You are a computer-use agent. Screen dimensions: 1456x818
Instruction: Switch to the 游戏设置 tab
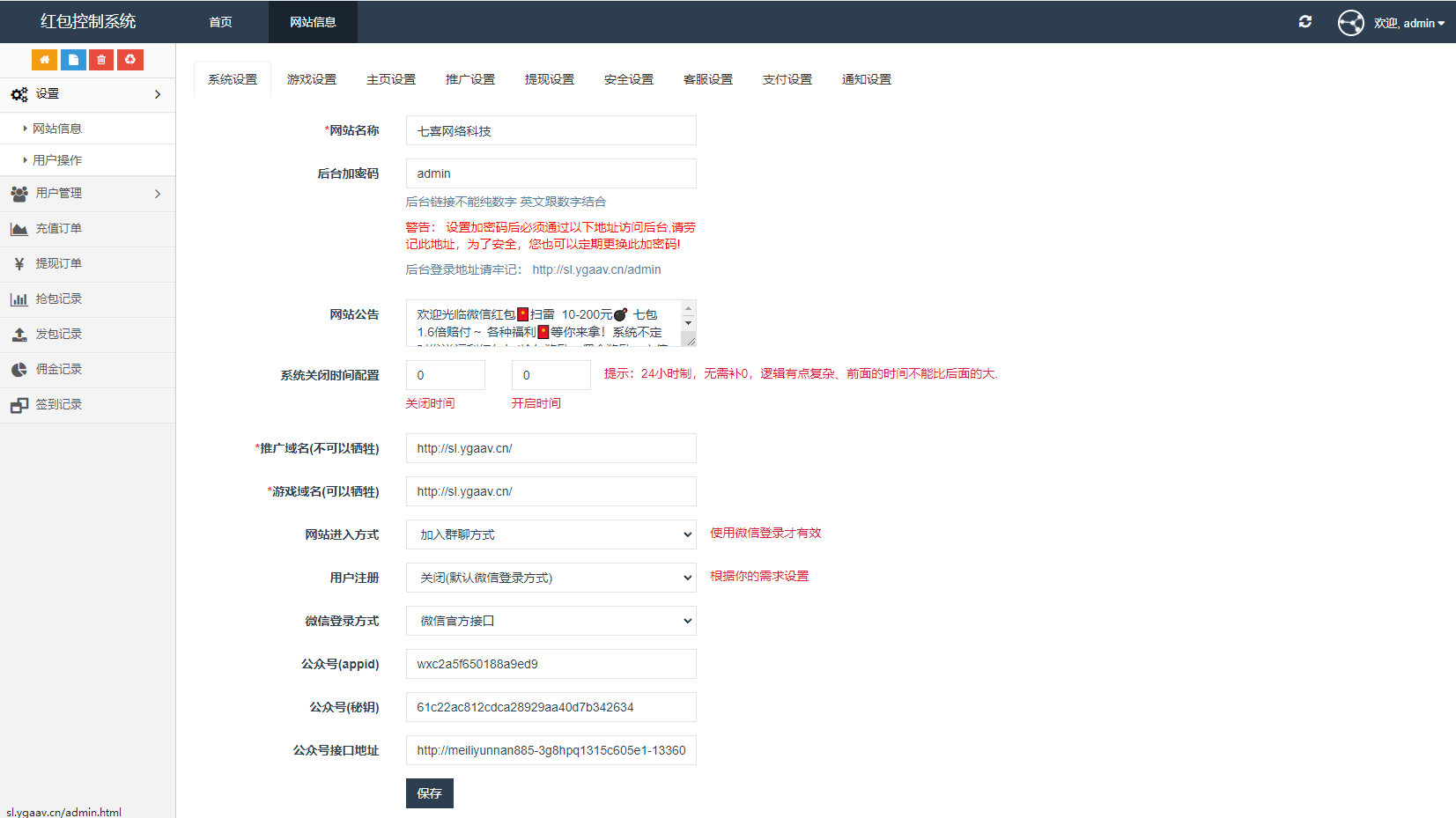point(311,78)
